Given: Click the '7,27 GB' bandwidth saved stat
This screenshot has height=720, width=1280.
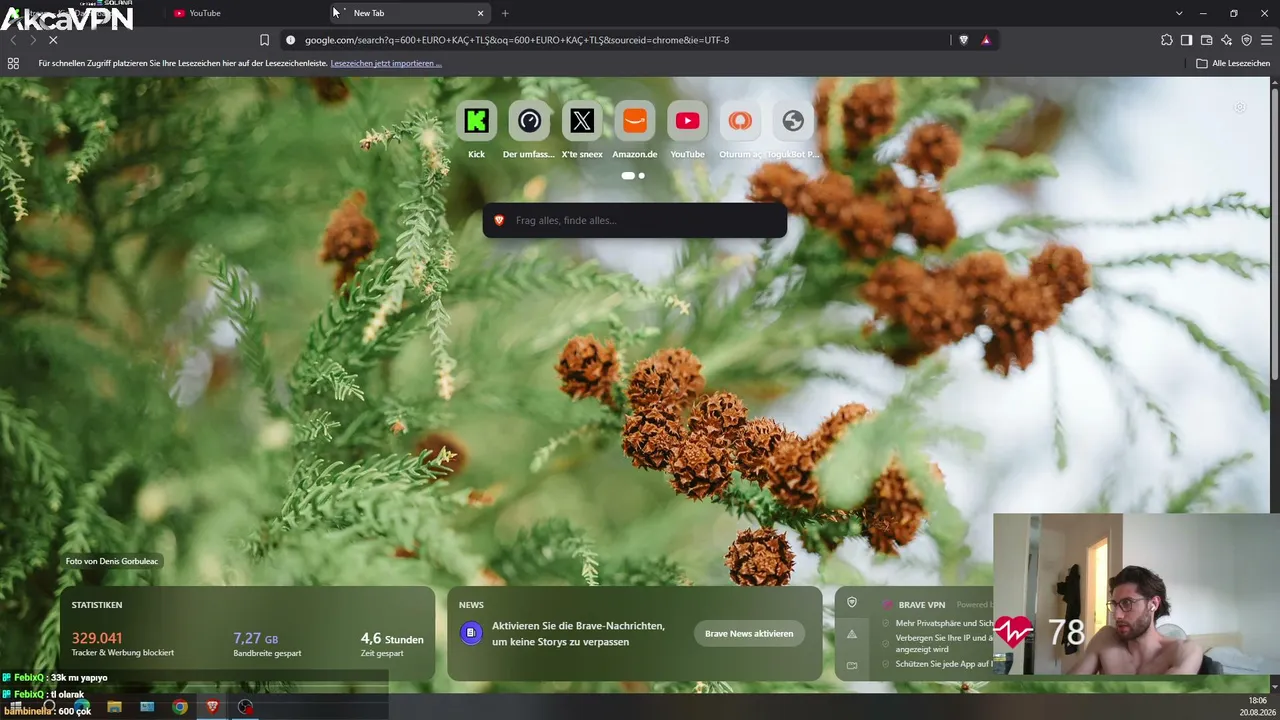Looking at the screenshot, I should 256,638.
